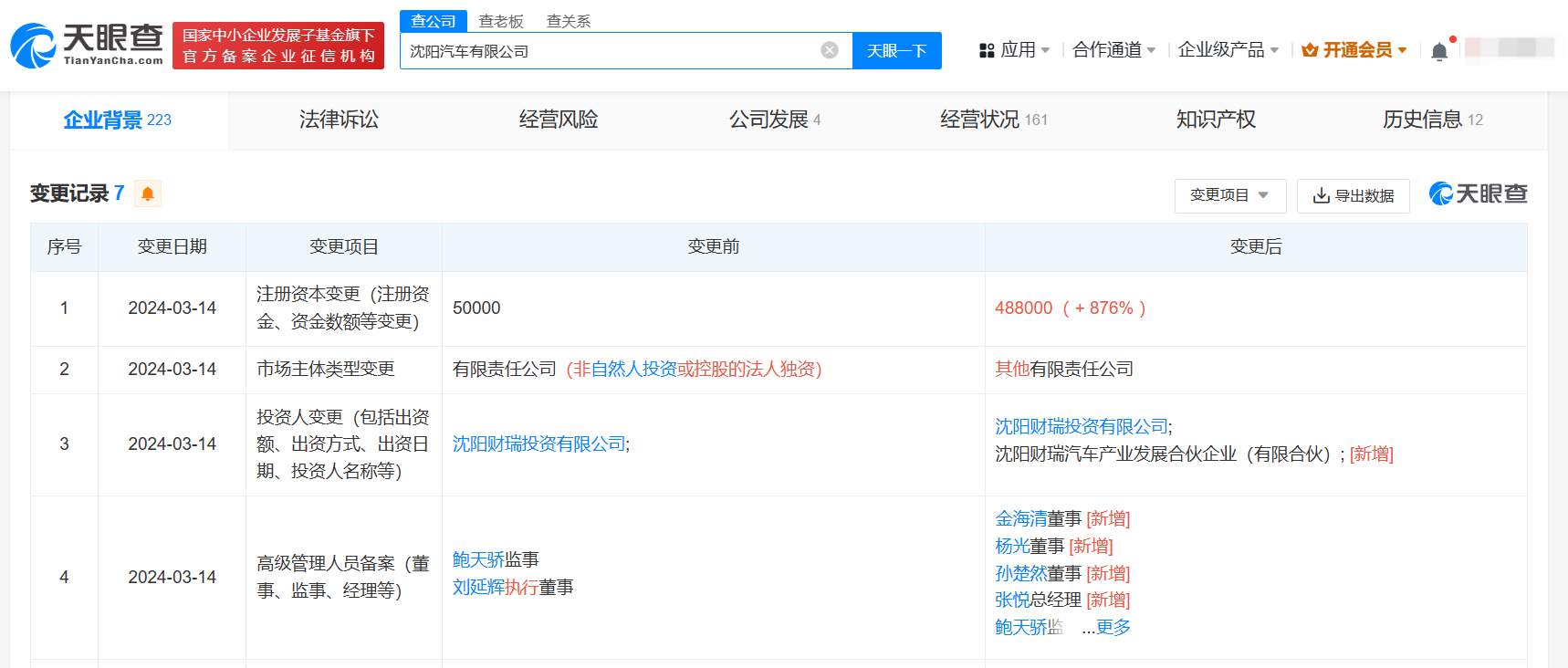Switch to the 查关系 search tab
Screen dimensions: 1568x668
point(568,21)
